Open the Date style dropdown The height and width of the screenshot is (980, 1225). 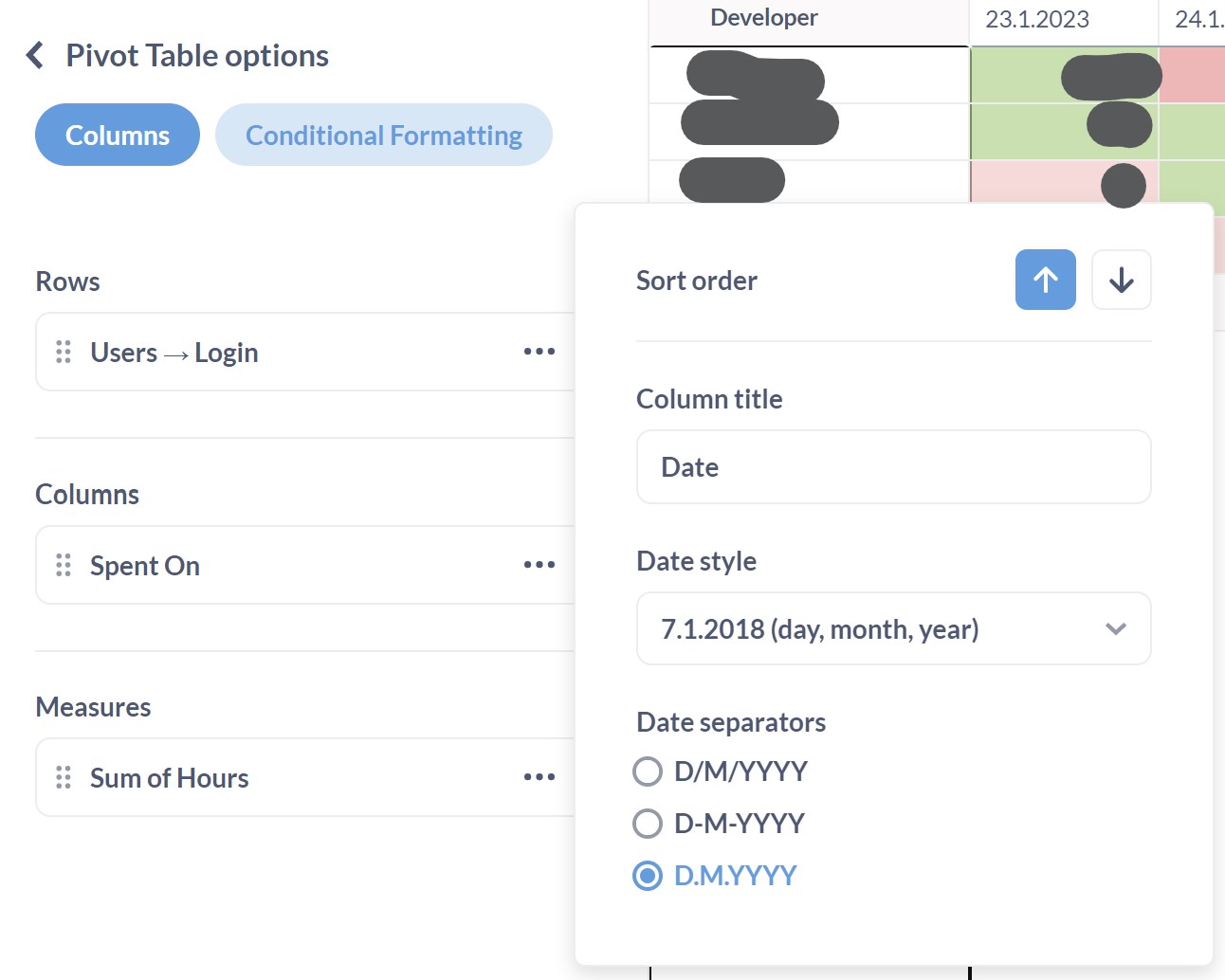pyautogui.click(x=892, y=628)
